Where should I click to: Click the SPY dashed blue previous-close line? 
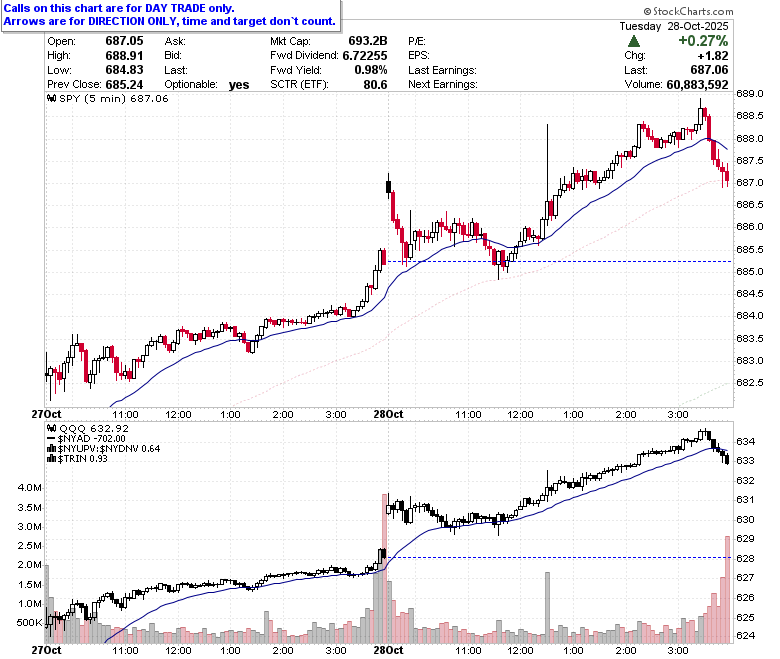pos(559,262)
